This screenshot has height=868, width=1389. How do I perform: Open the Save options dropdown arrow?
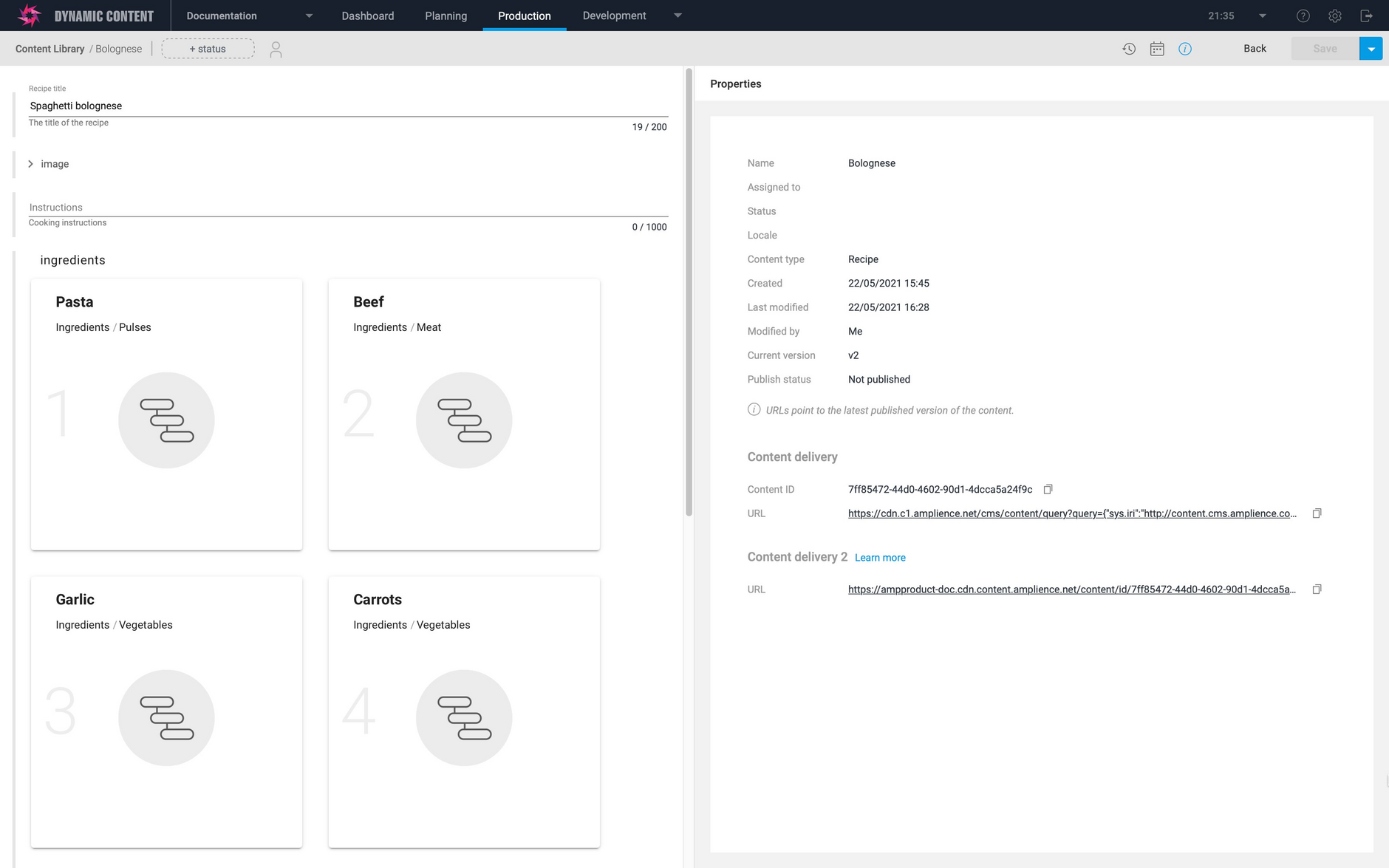point(1371,48)
